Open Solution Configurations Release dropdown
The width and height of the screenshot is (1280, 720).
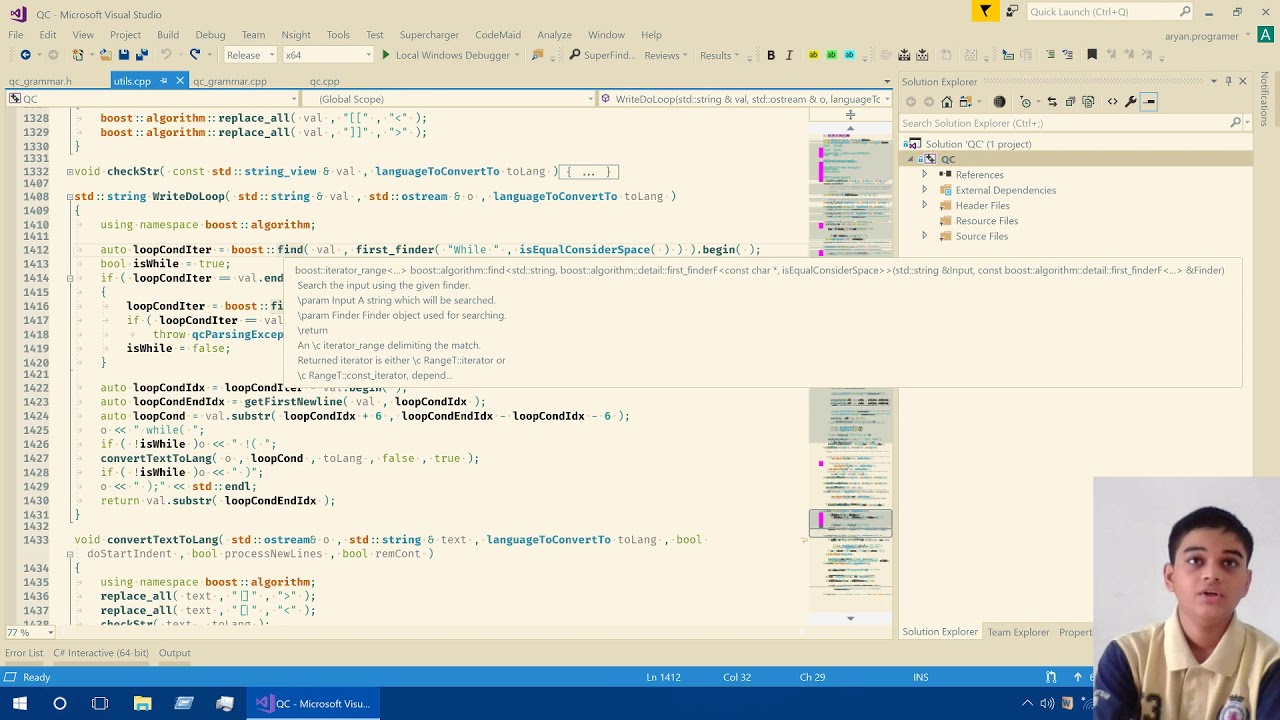coord(250,55)
